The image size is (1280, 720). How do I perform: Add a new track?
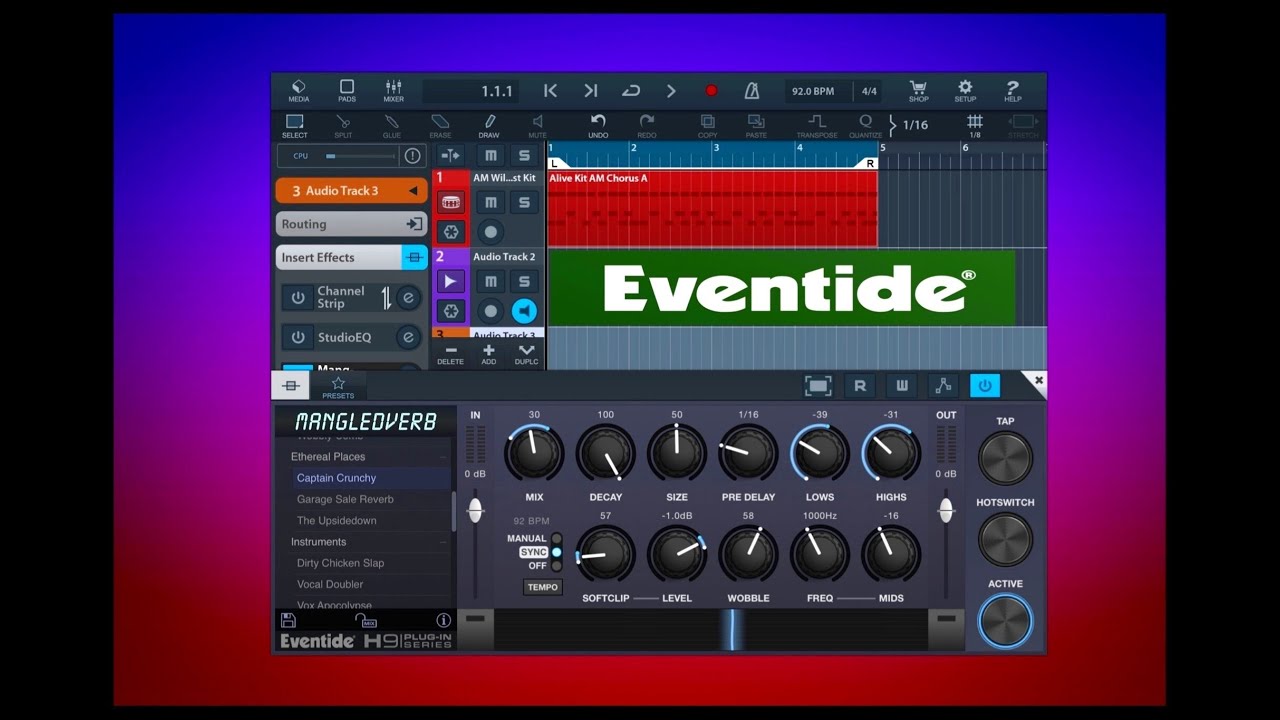[488, 354]
